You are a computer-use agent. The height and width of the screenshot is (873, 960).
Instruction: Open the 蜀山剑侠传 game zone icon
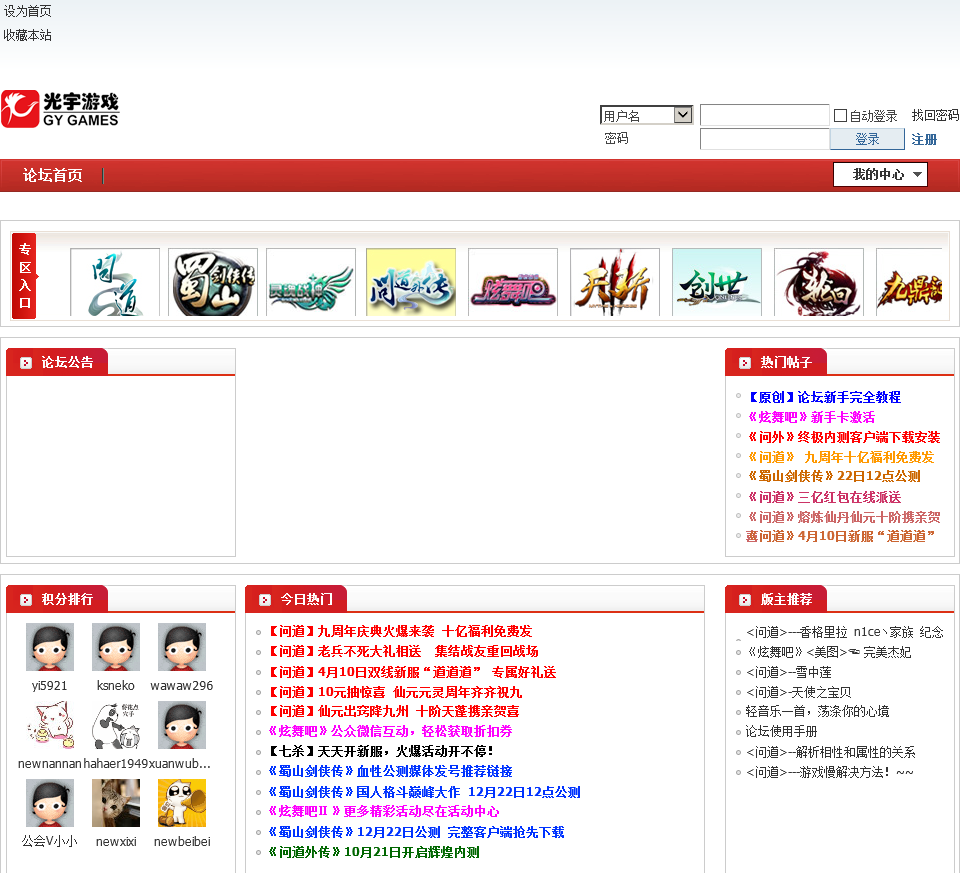pyautogui.click(x=213, y=282)
